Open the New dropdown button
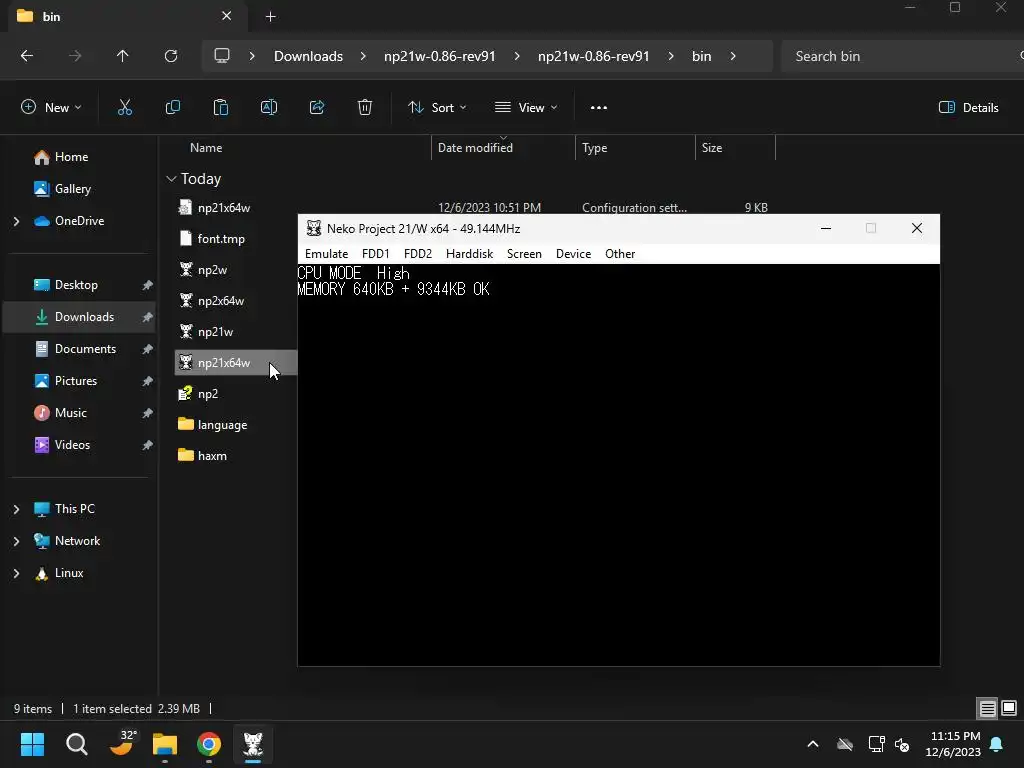Screen dimensions: 1024x768 click(51, 108)
